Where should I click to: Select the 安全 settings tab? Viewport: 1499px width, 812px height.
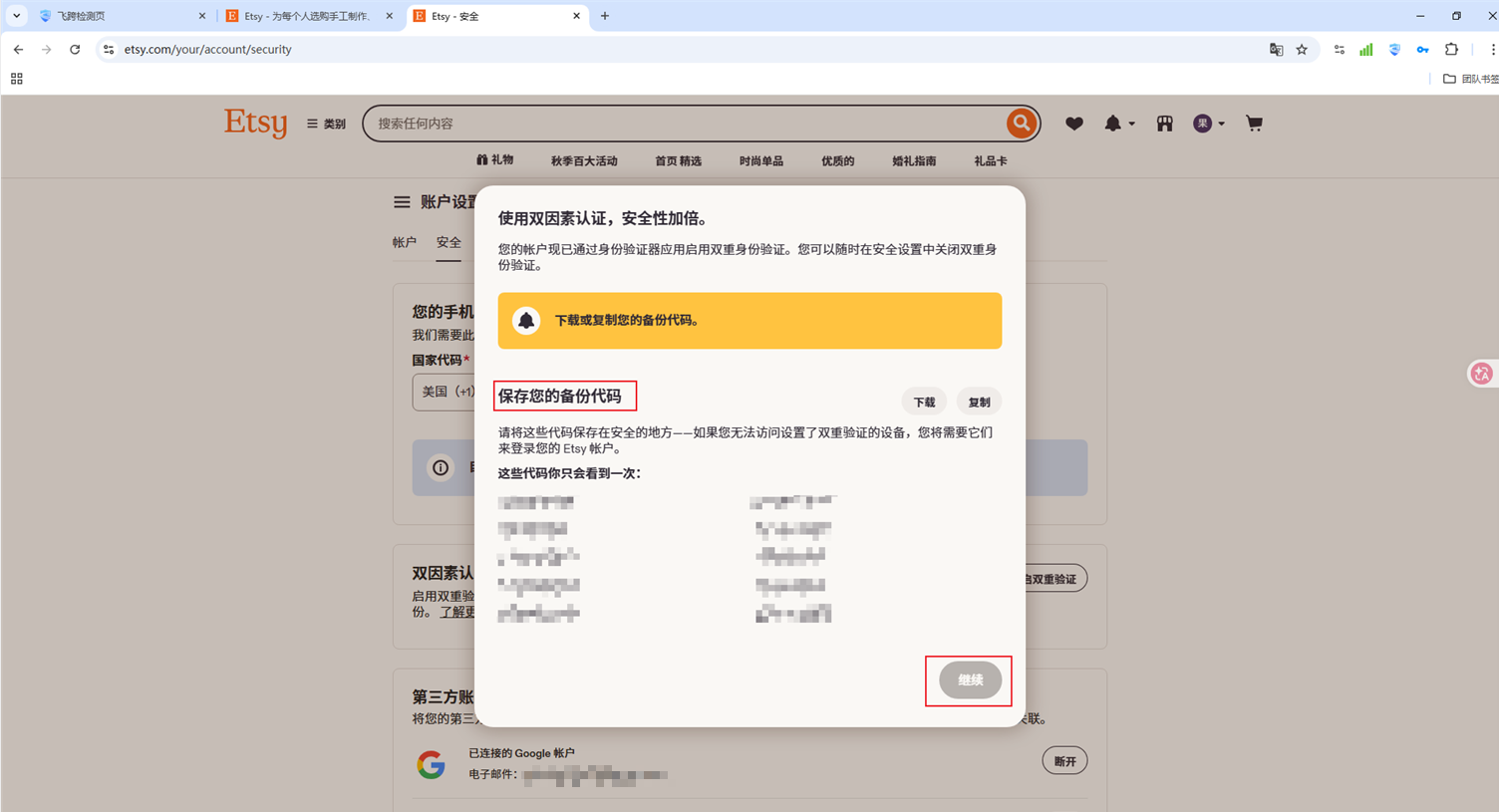coord(449,242)
